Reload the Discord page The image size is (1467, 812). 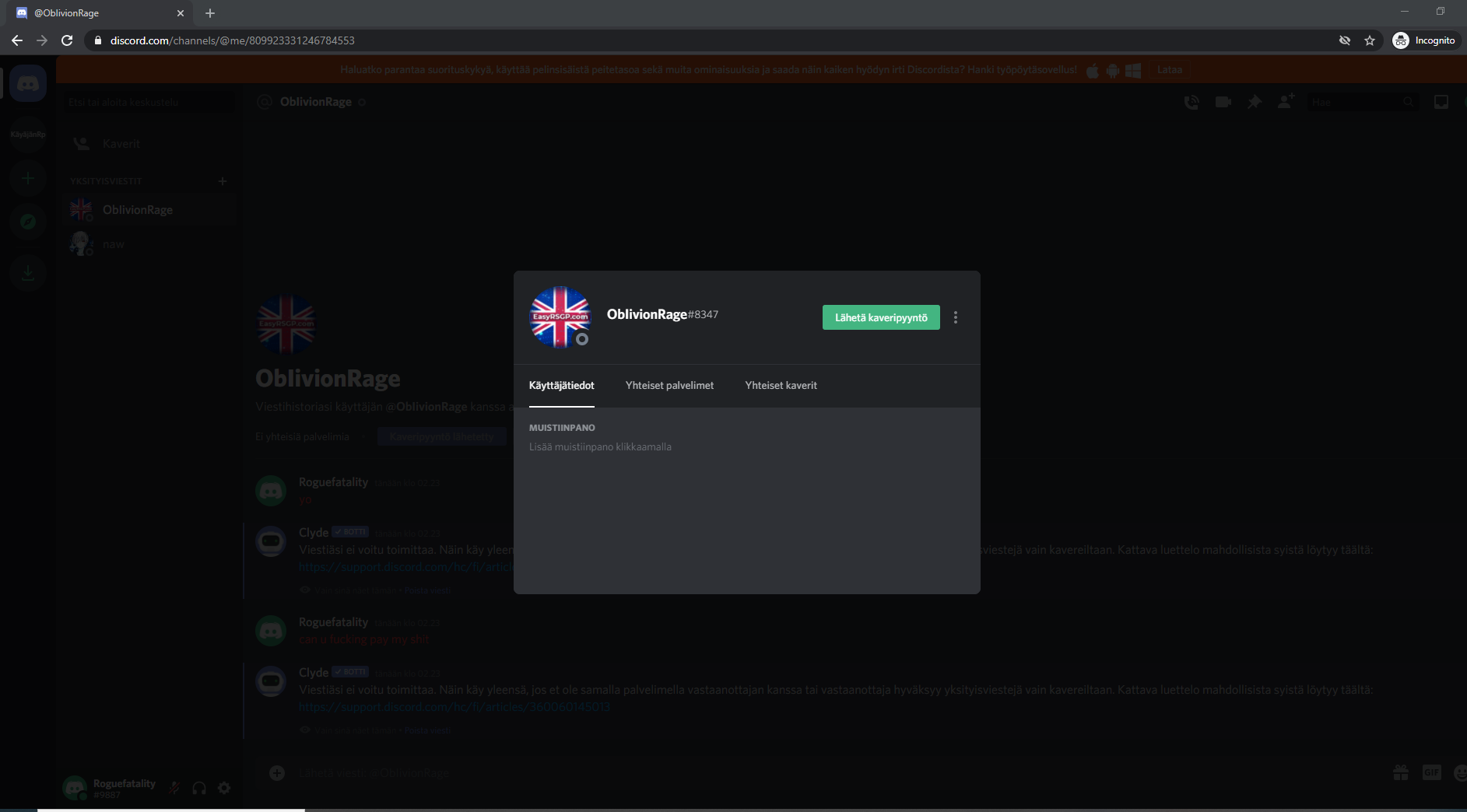(67, 40)
